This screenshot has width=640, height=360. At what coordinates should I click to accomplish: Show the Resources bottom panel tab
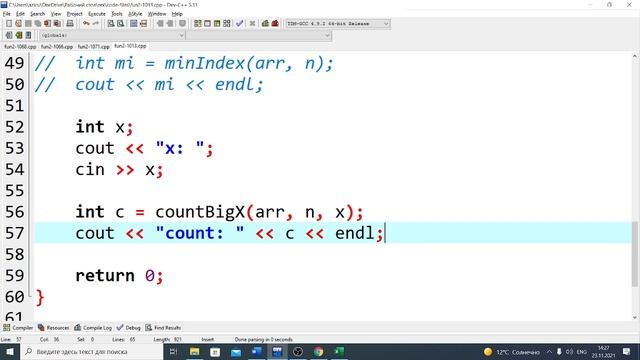(53, 328)
